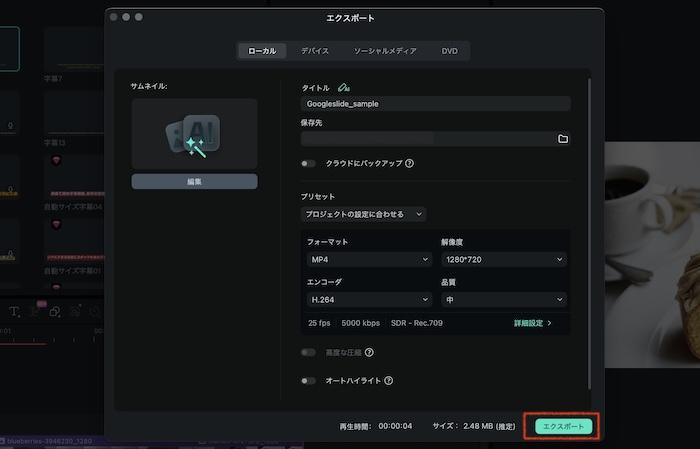Click the 再生時間 00:00:04 value

395,426
